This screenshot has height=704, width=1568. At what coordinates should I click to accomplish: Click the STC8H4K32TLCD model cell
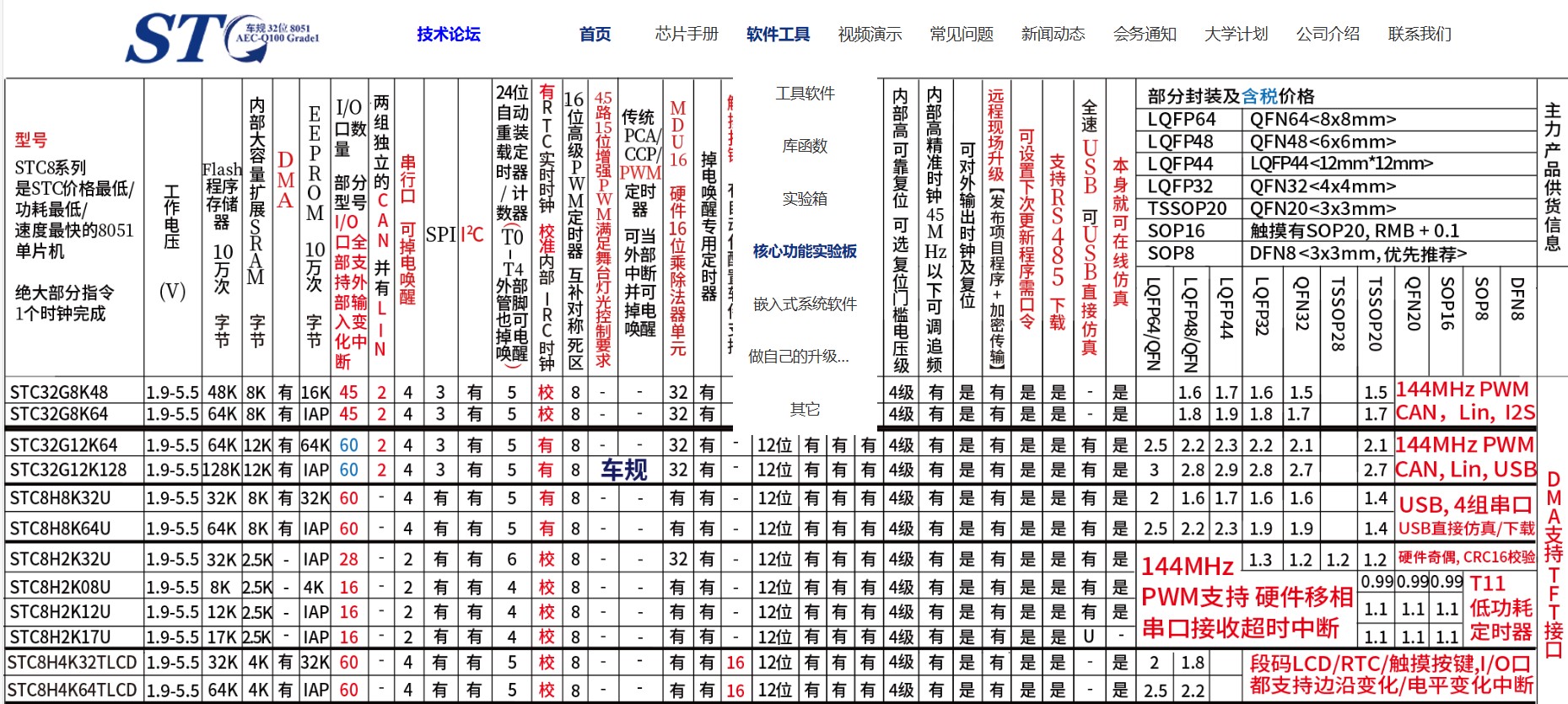pyautogui.click(x=73, y=663)
